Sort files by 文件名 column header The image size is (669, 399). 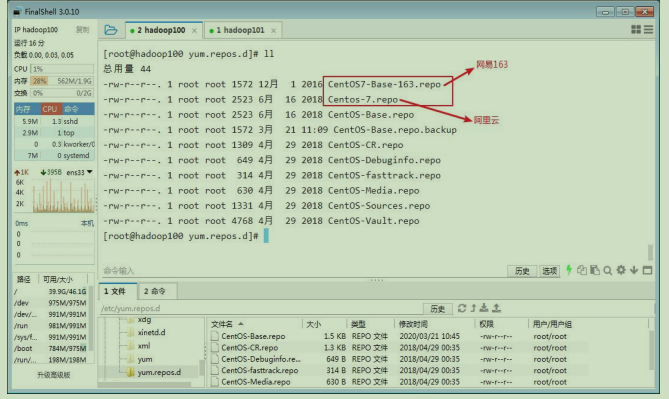[x=254, y=324]
